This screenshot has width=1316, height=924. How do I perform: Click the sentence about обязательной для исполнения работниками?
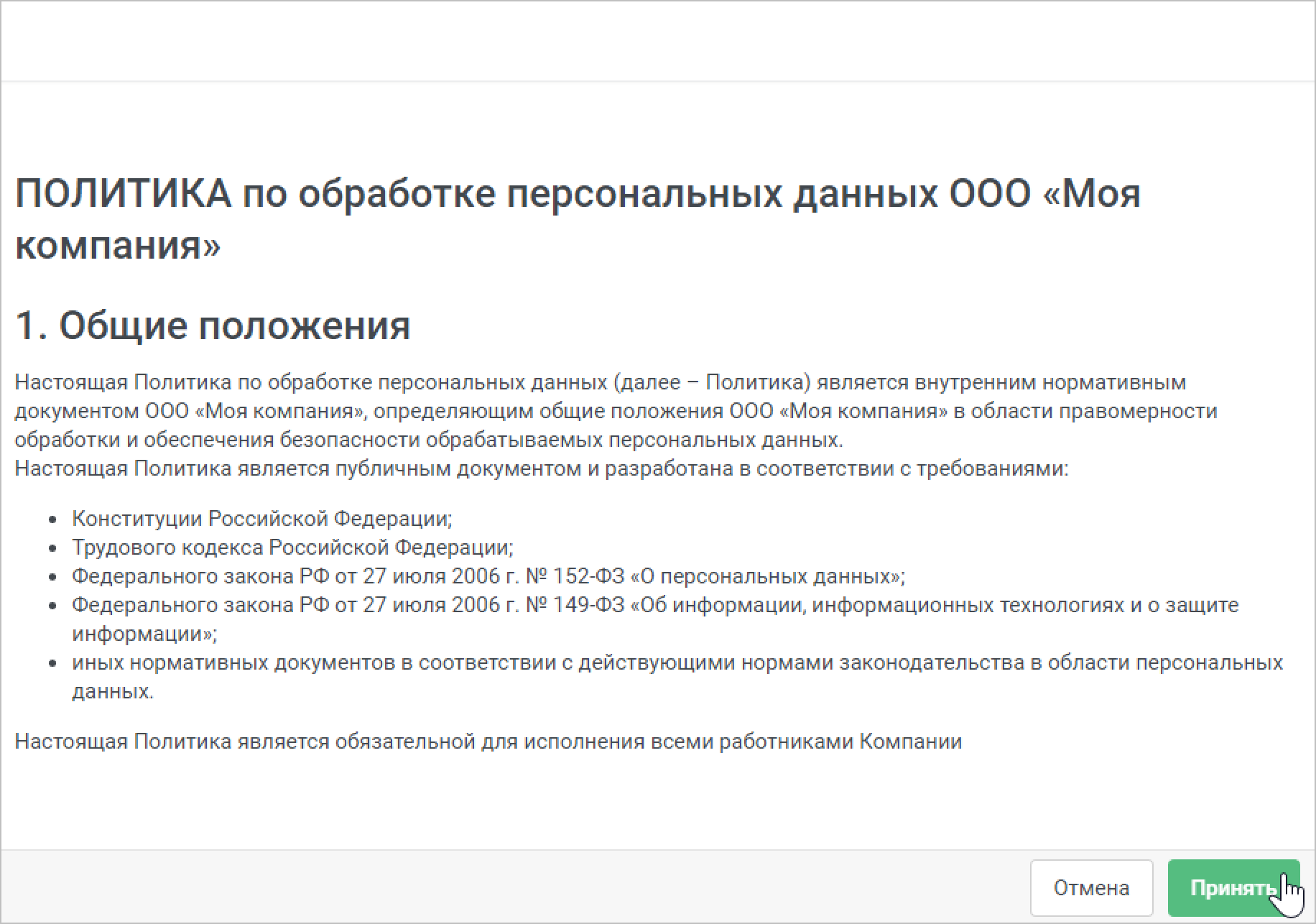pyautogui.click(x=488, y=741)
